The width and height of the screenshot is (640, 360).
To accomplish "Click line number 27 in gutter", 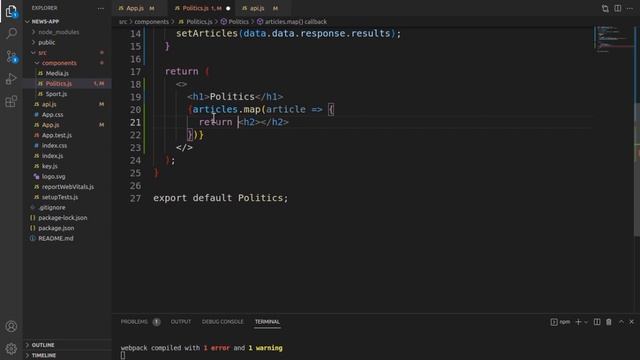I will pyautogui.click(x=135, y=198).
